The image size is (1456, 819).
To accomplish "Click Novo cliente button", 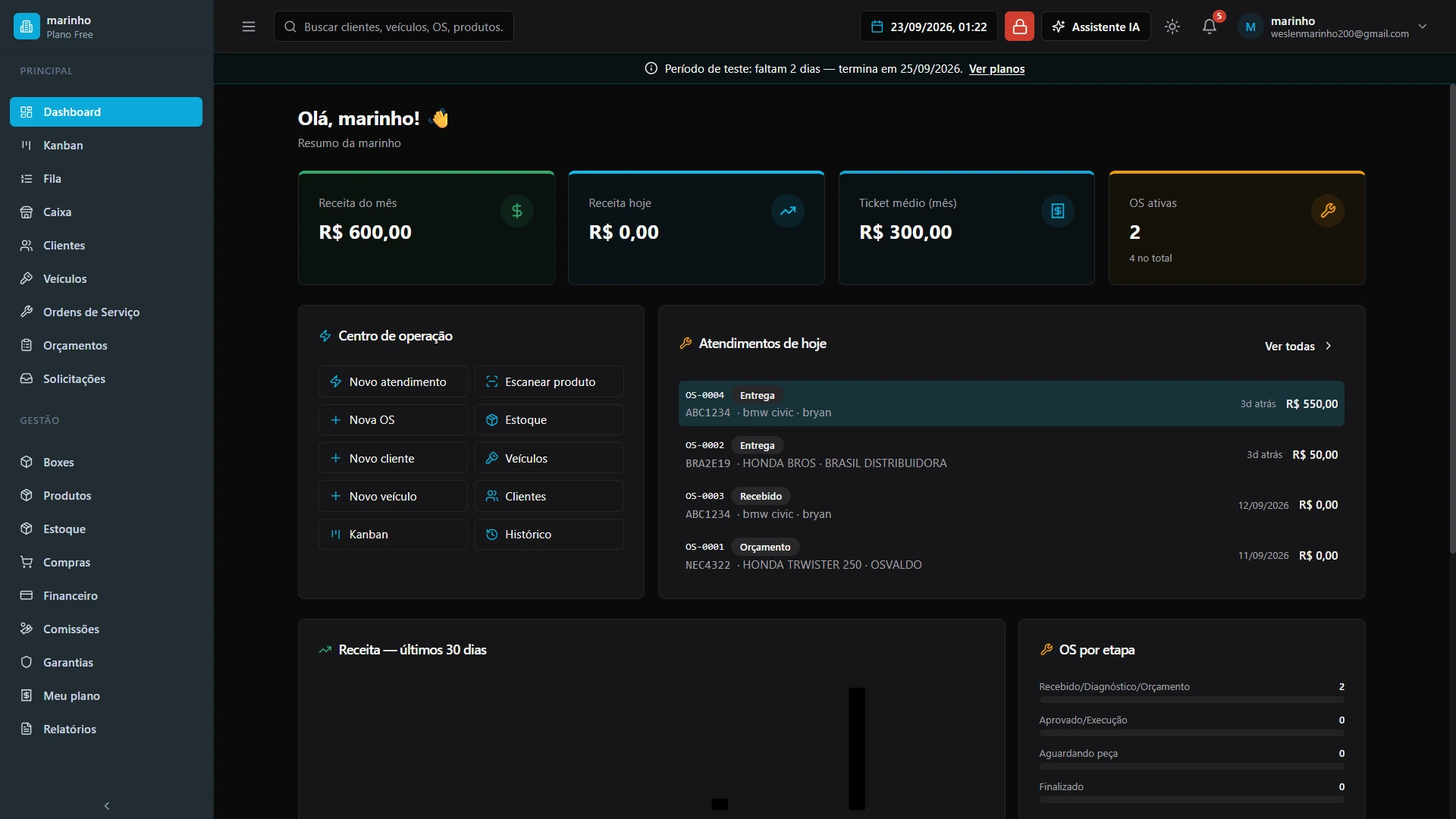I will 393,458.
